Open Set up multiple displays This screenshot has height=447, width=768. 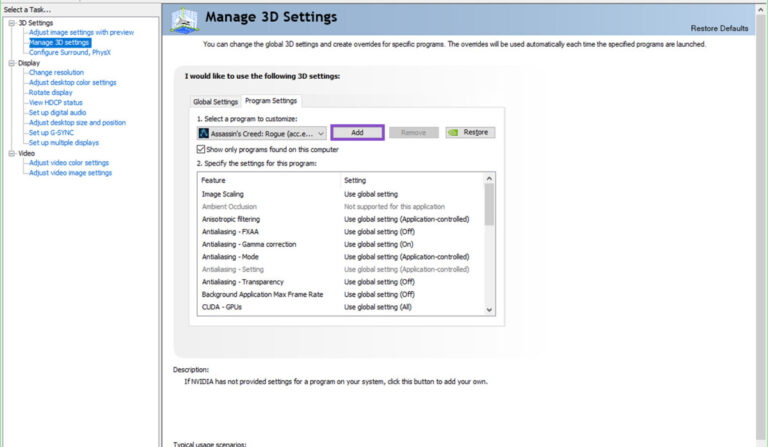tap(64, 143)
